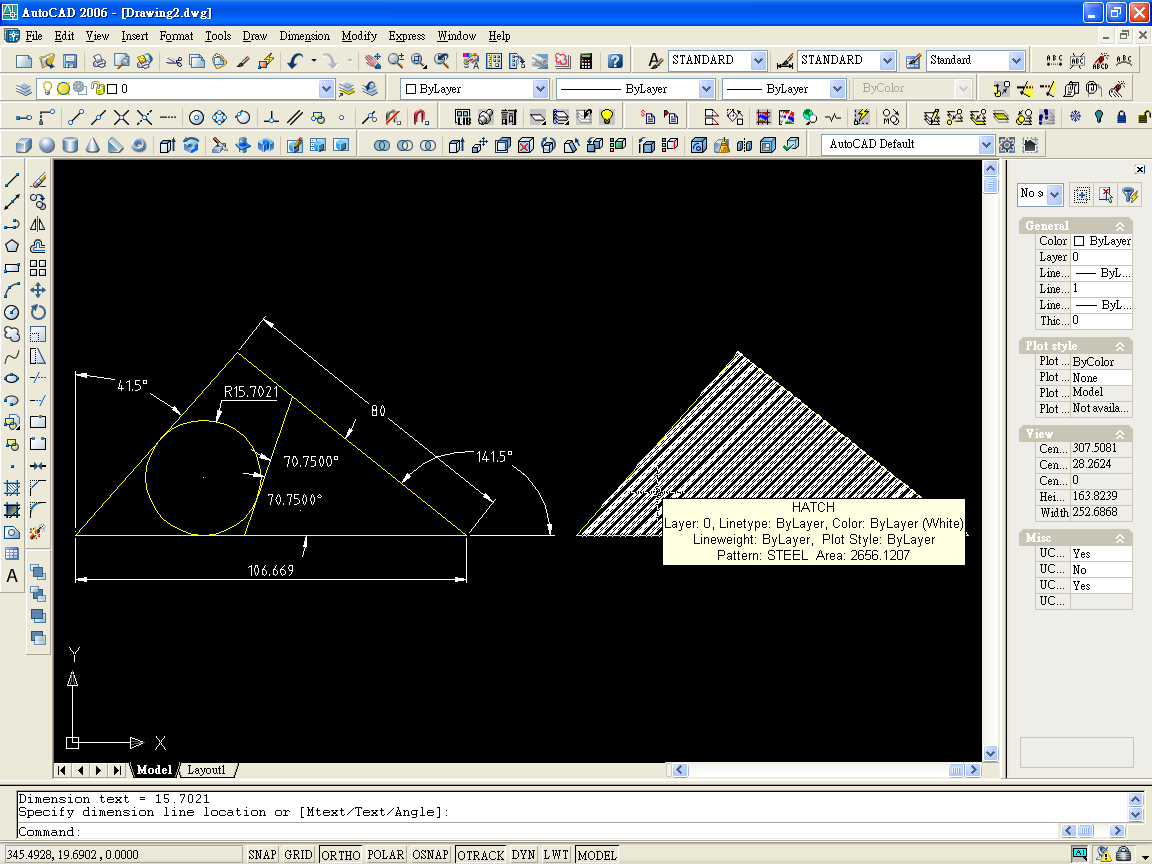Viewport: 1152px width, 864px height.
Task: Select the Mirror modify tool
Action: tap(38, 224)
